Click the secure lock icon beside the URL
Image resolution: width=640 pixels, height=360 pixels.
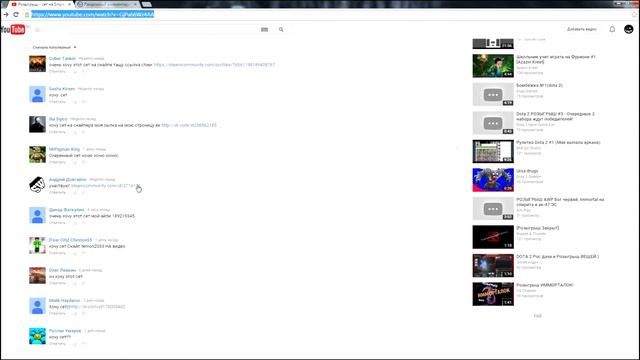click(27, 14)
